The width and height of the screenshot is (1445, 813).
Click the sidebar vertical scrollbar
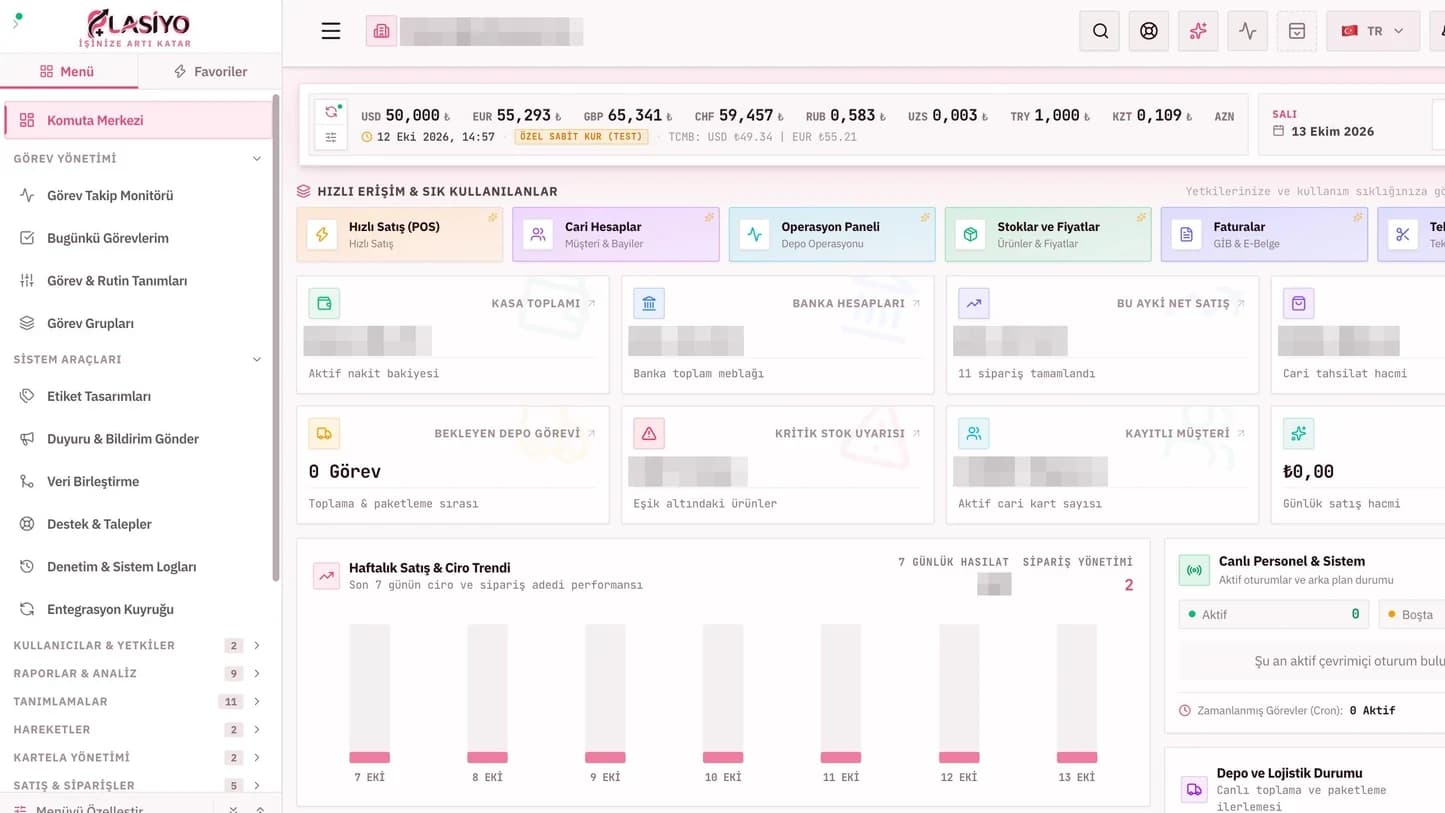(275, 338)
